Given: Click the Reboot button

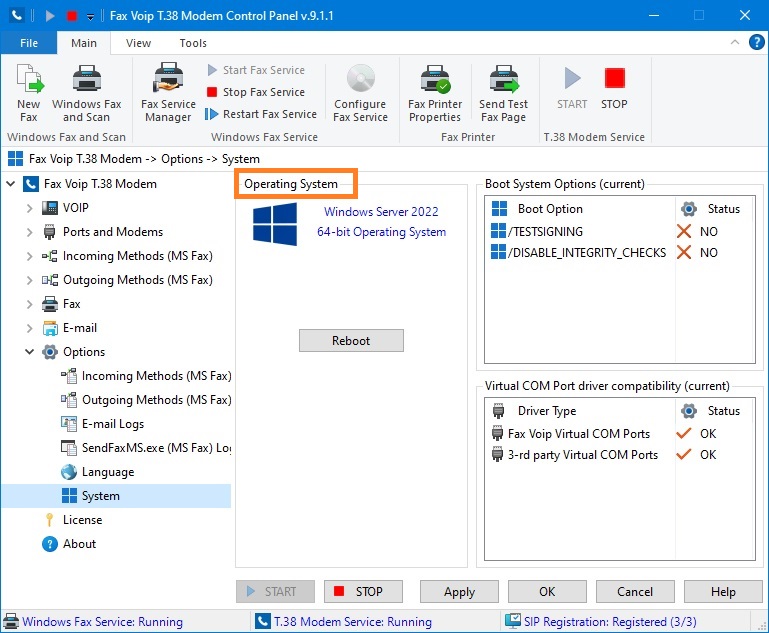Looking at the screenshot, I should (351, 341).
